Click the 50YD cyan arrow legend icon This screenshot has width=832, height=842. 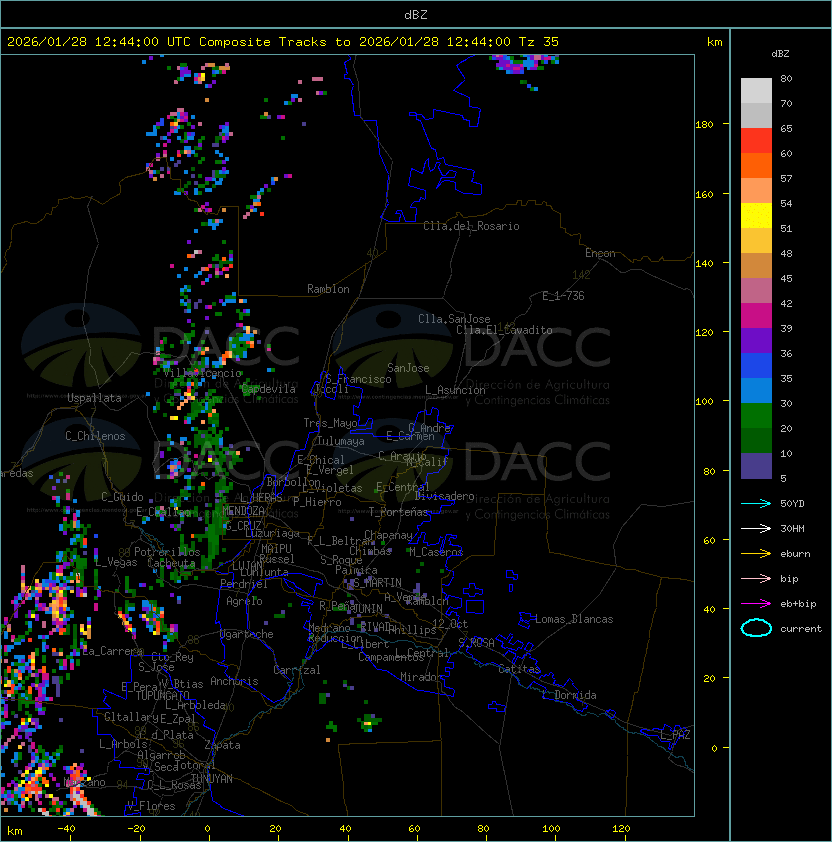point(756,503)
